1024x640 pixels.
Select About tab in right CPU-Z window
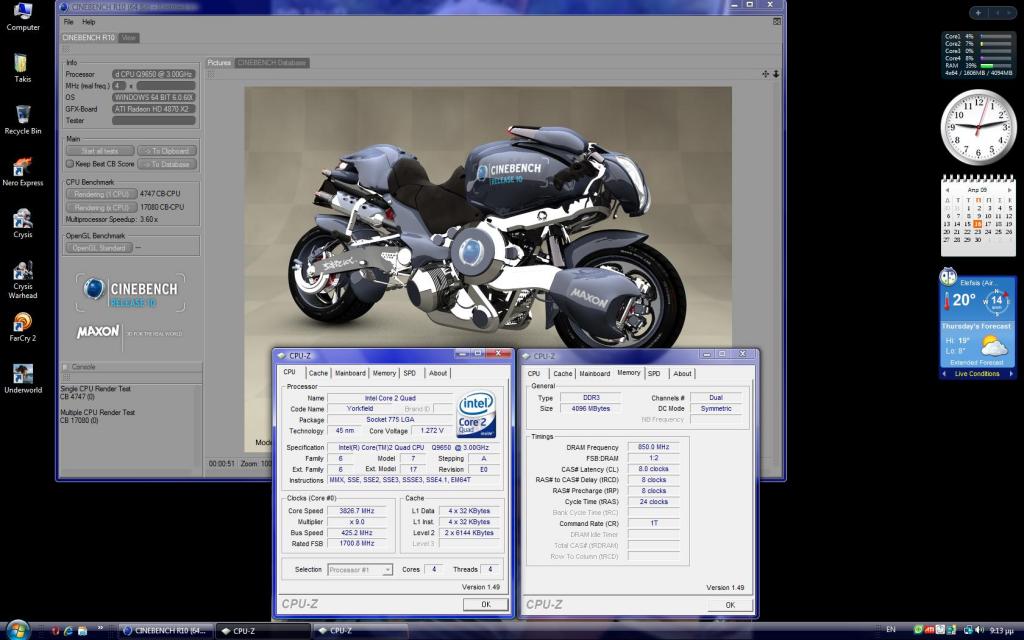pyautogui.click(x=682, y=374)
